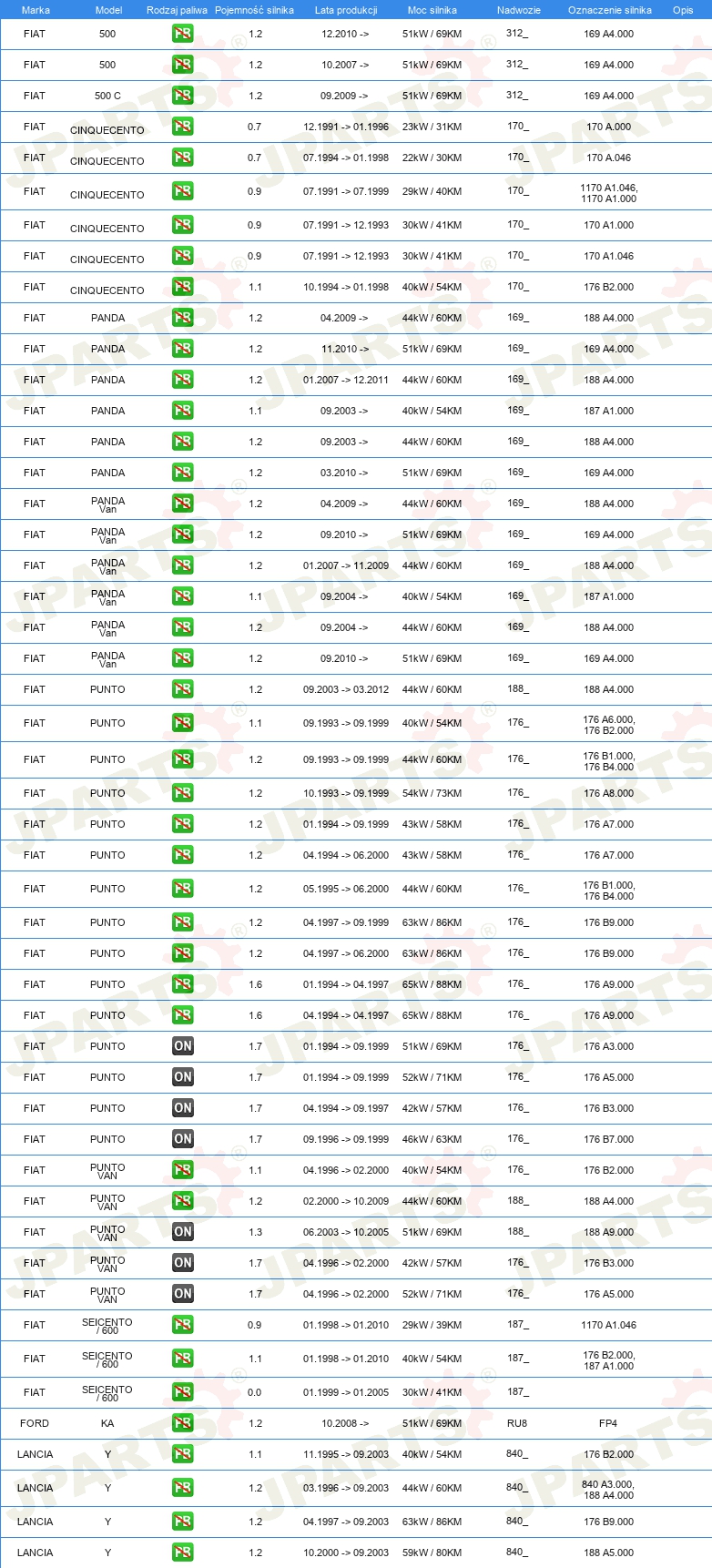Click the Rodzaj paliwa column header
The height and width of the screenshot is (1568, 712).
(177, 10)
